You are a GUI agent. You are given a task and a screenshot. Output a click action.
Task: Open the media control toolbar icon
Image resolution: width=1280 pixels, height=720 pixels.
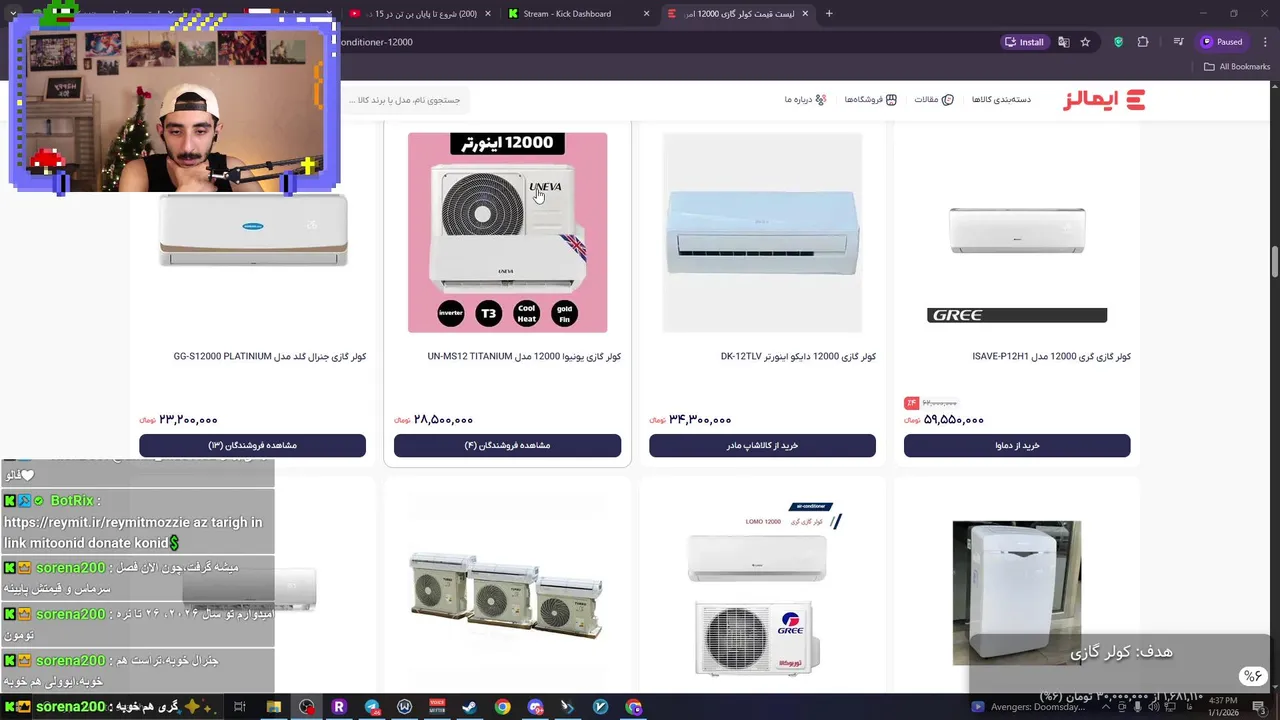point(1178,42)
